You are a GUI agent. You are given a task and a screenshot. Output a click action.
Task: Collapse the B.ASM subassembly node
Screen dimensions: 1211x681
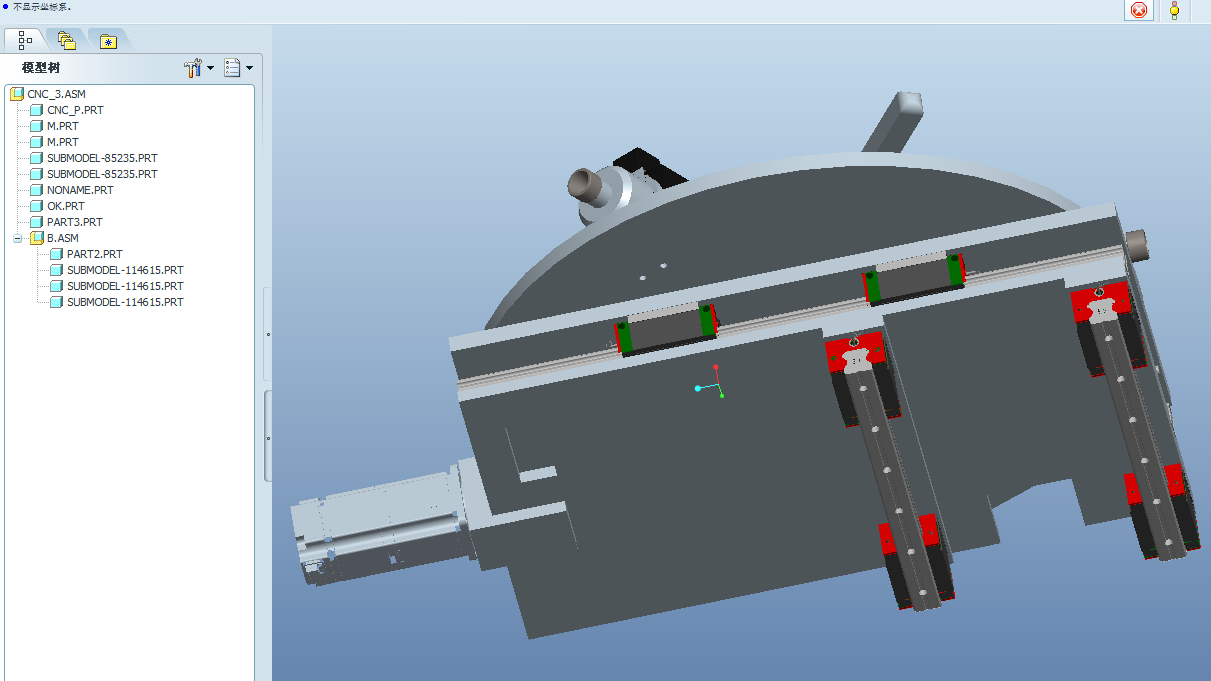point(17,238)
